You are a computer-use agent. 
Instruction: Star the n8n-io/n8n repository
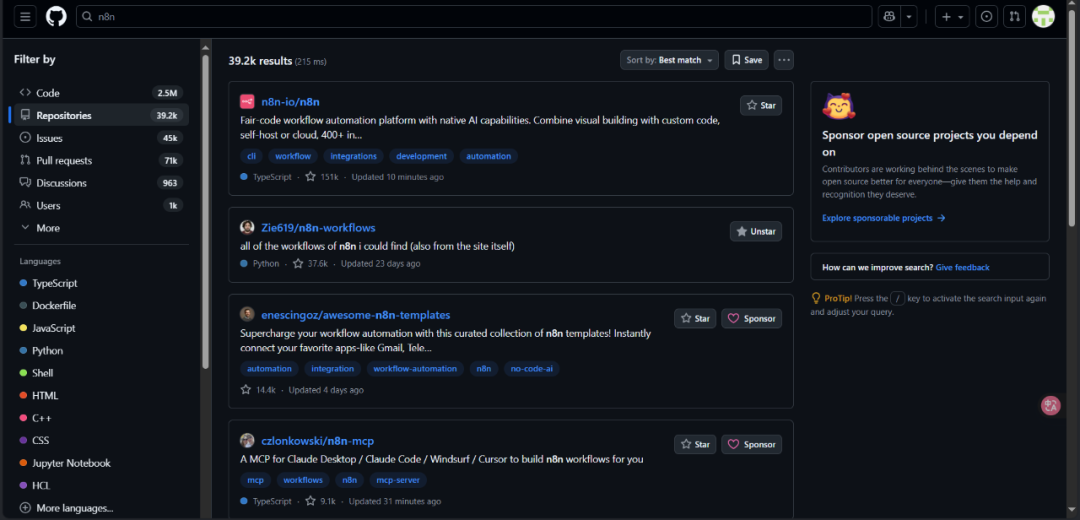761,105
